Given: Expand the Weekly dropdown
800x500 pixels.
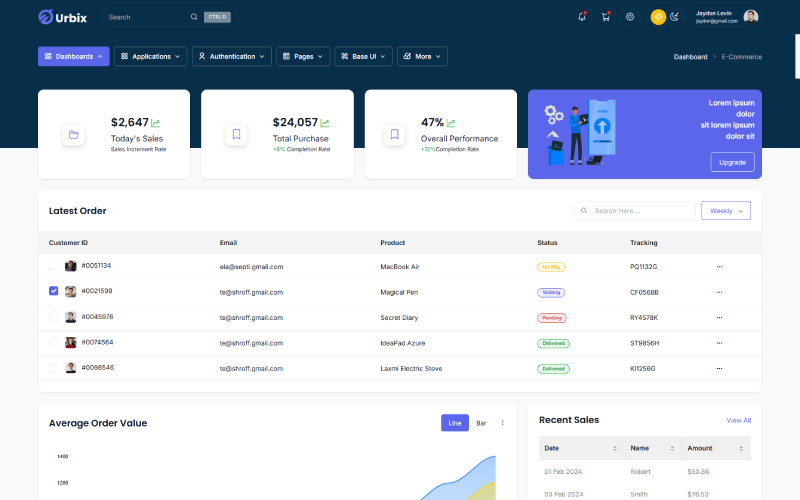Looking at the screenshot, I should [726, 211].
